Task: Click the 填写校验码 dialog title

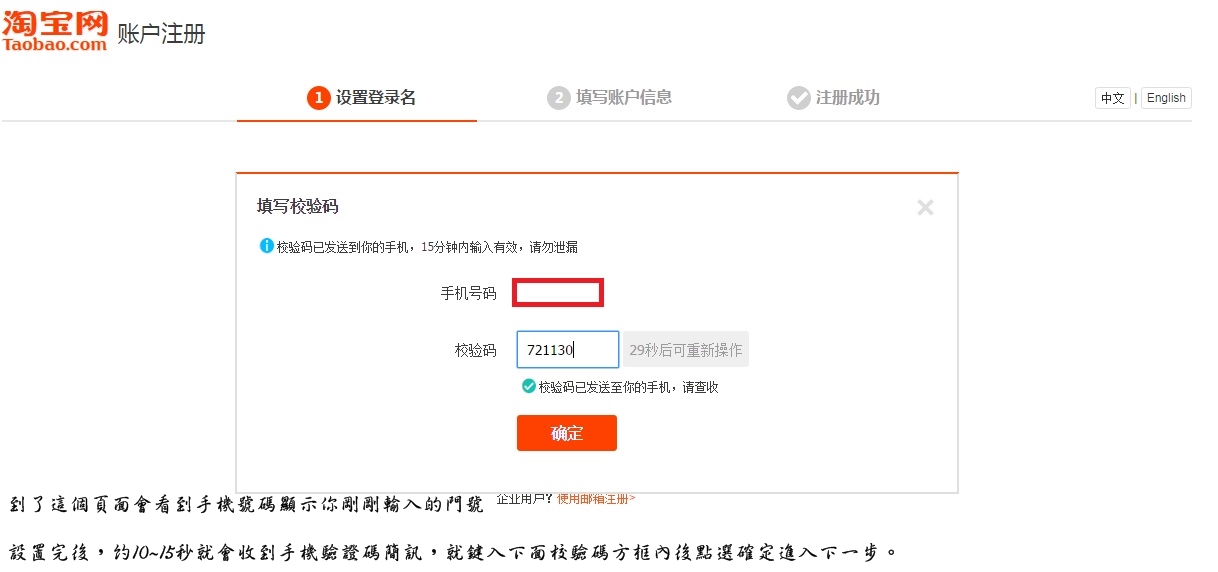Action: click(x=297, y=207)
